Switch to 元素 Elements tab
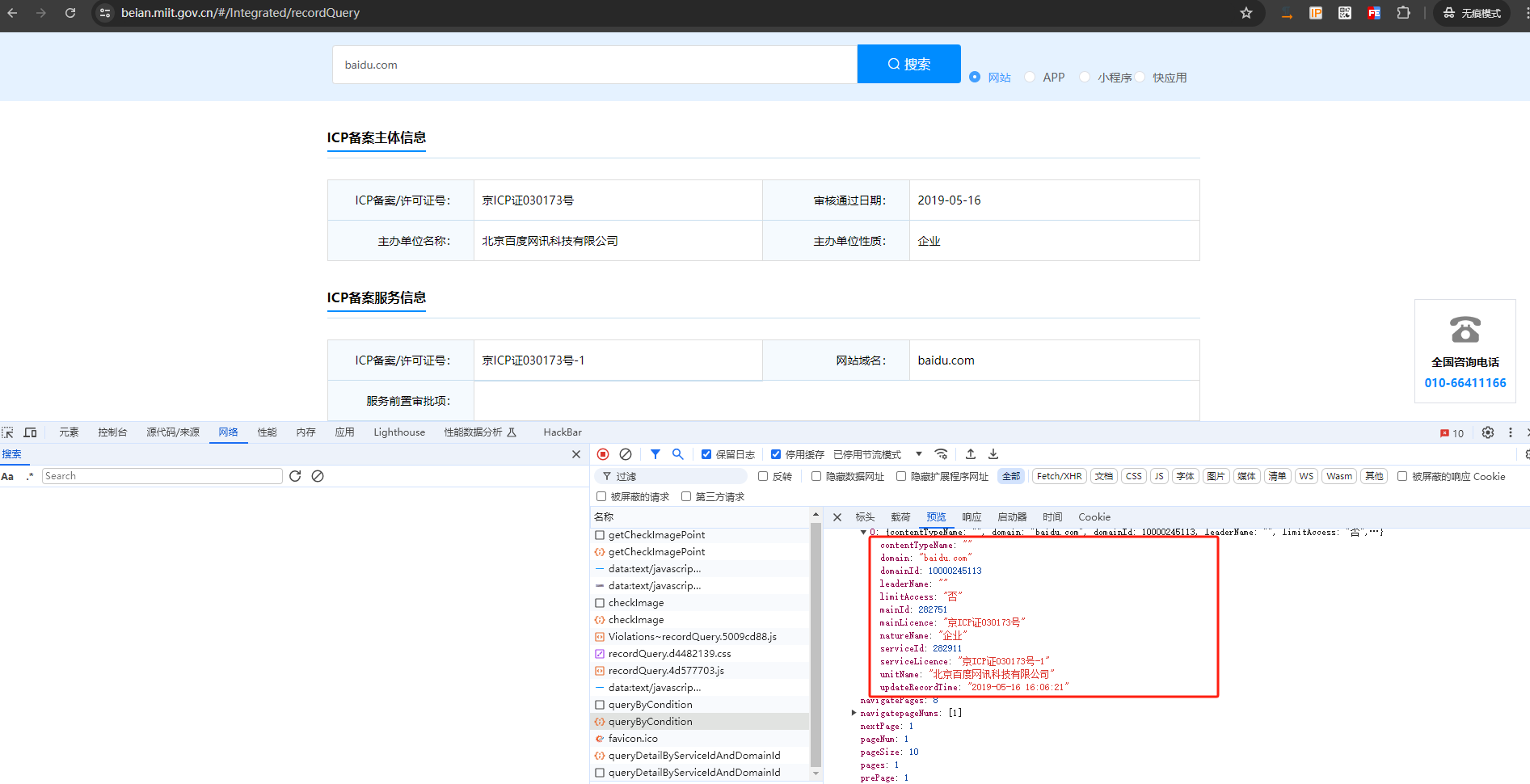This screenshot has height=784, width=1530. 69,432
